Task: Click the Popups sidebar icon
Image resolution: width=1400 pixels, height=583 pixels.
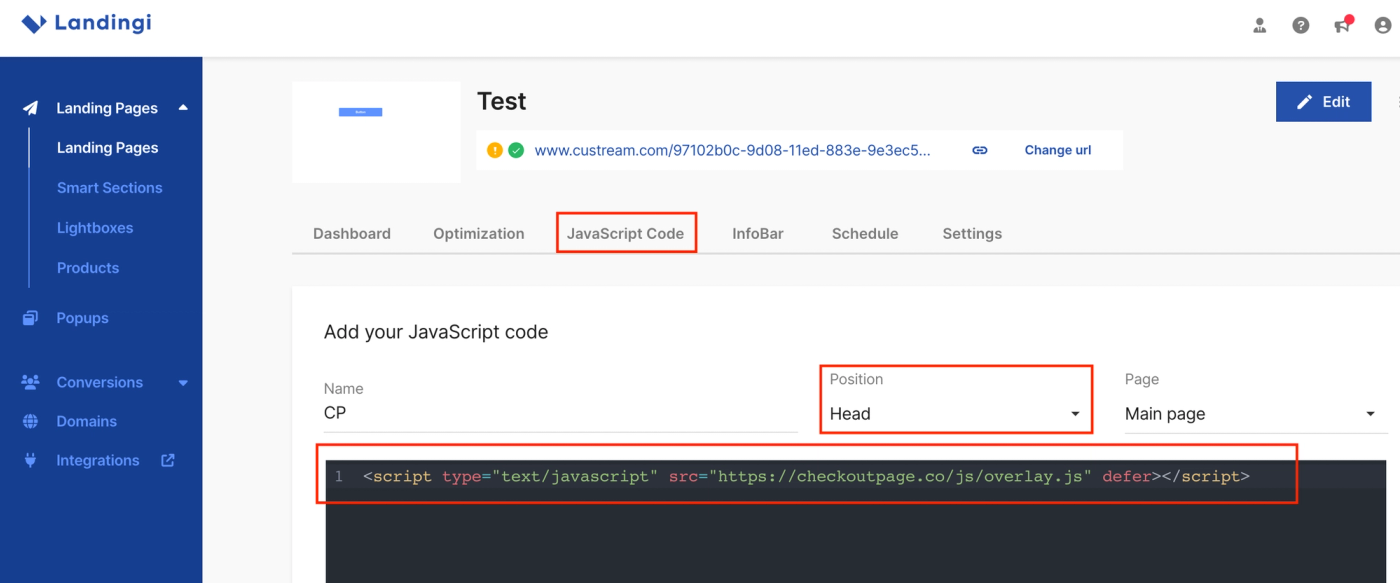Action: click(30, 318)
